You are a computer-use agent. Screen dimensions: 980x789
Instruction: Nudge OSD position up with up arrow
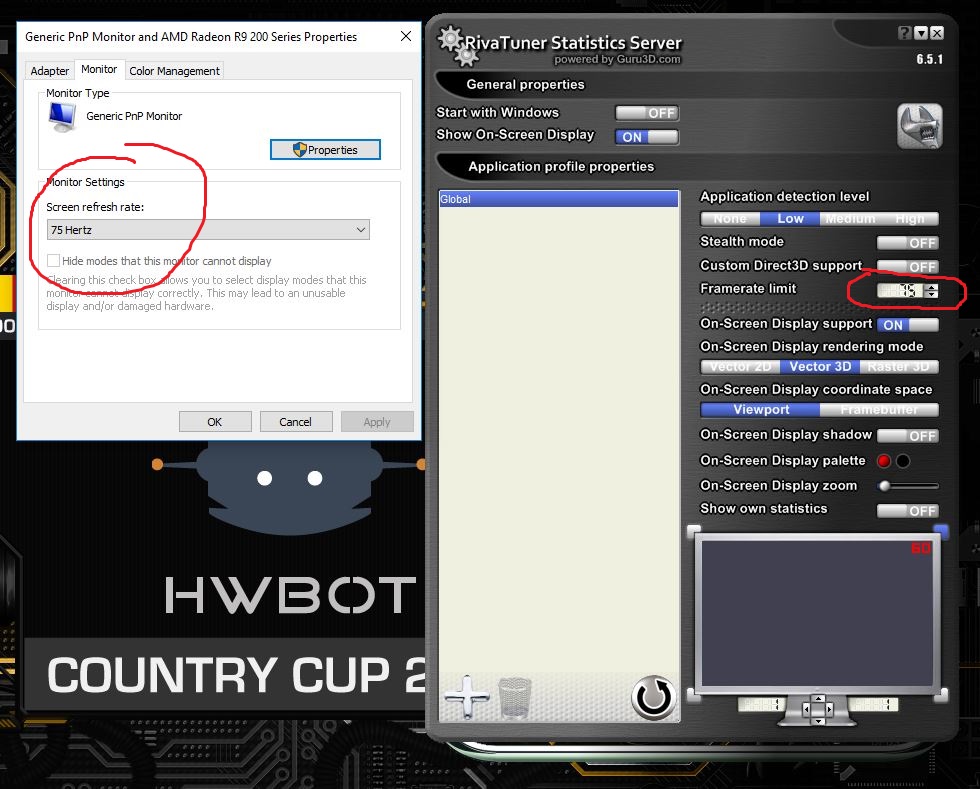point(818,698)
